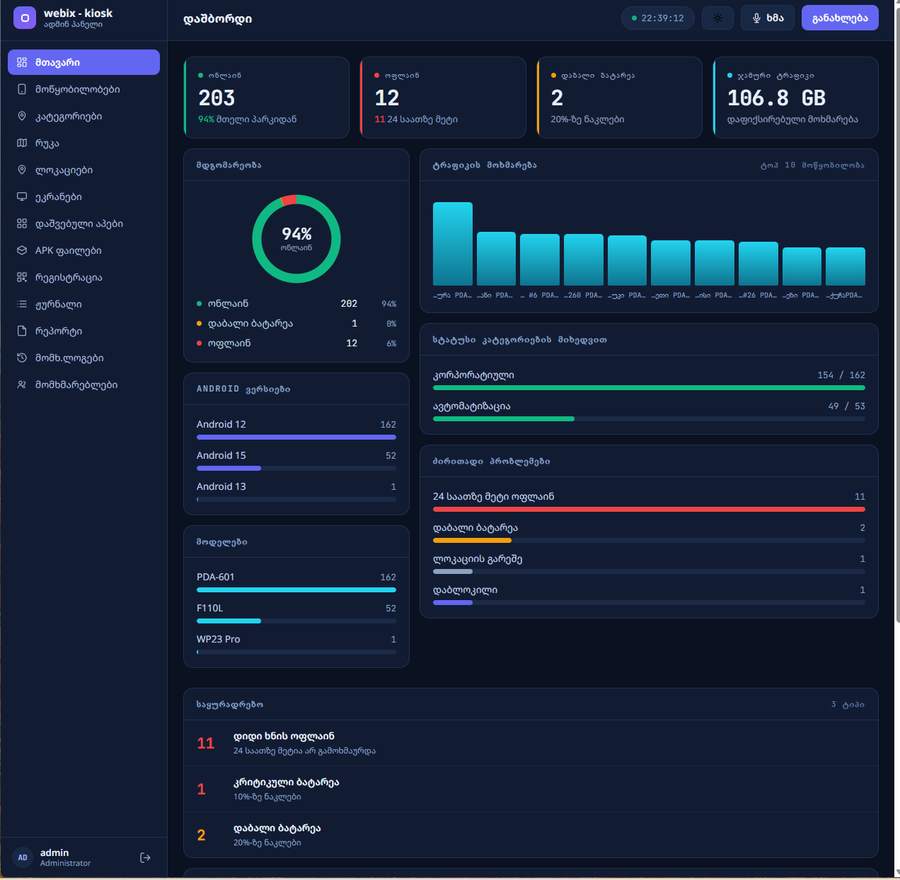Open ეკრანები via its monitor icon
This screenshot has height=880, width=900.
click(22, 196)
